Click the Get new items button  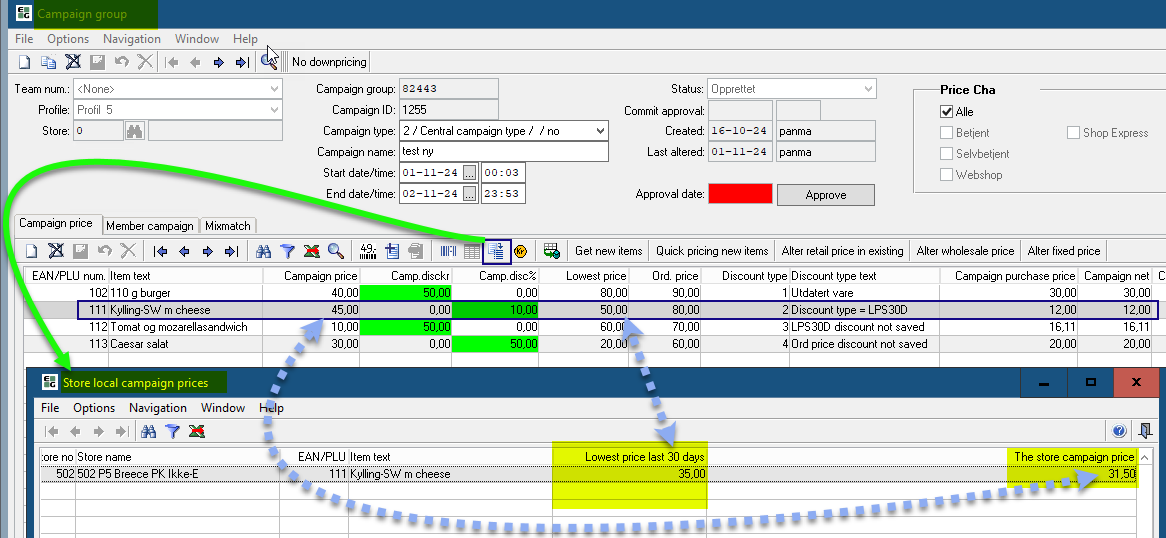[x=608, y=251]
